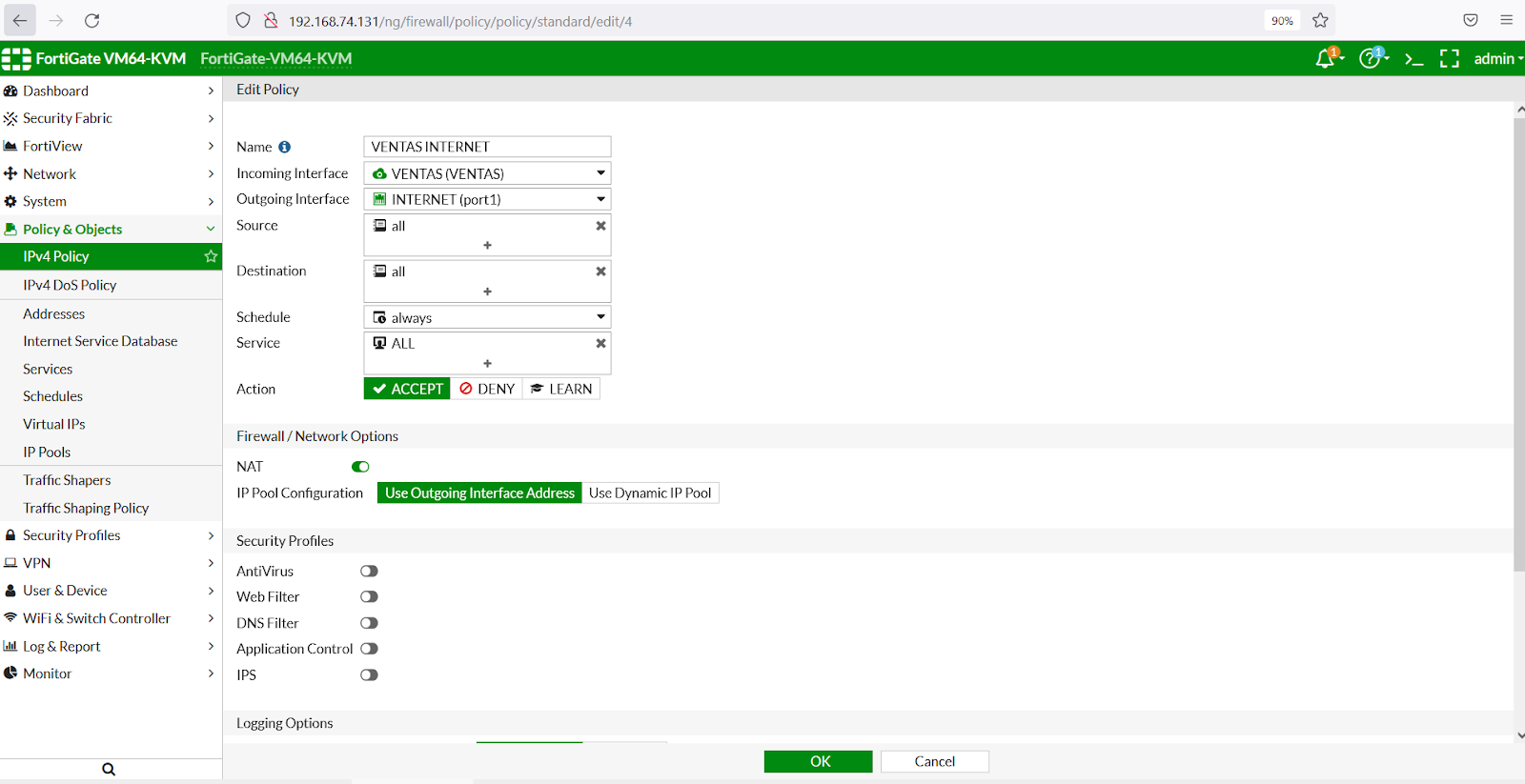This screenshot has height=784, width=1525.
Task: Open the Pocket save icon in browser toolbar
Action: coord(1471,20)
